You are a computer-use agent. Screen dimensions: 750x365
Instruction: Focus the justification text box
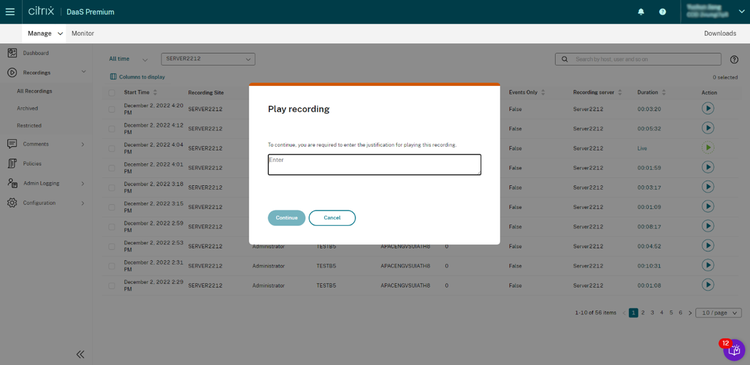pyautogui.click(x=375, y=165)
